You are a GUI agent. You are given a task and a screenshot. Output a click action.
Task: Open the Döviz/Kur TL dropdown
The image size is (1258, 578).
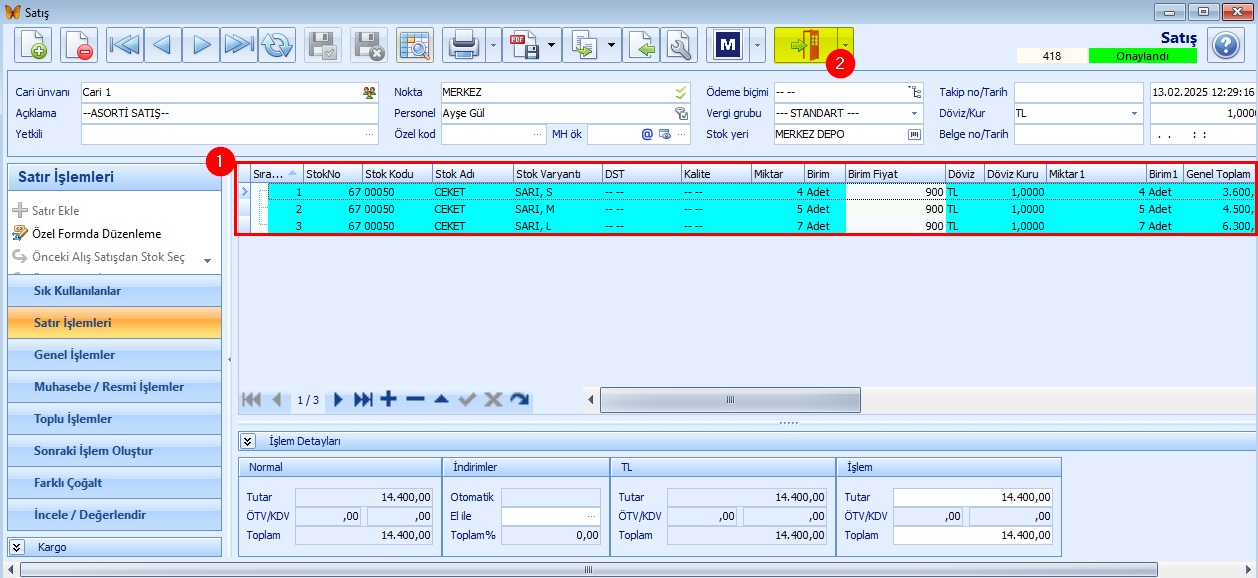pyautogui.click(x=1134, y=113)
